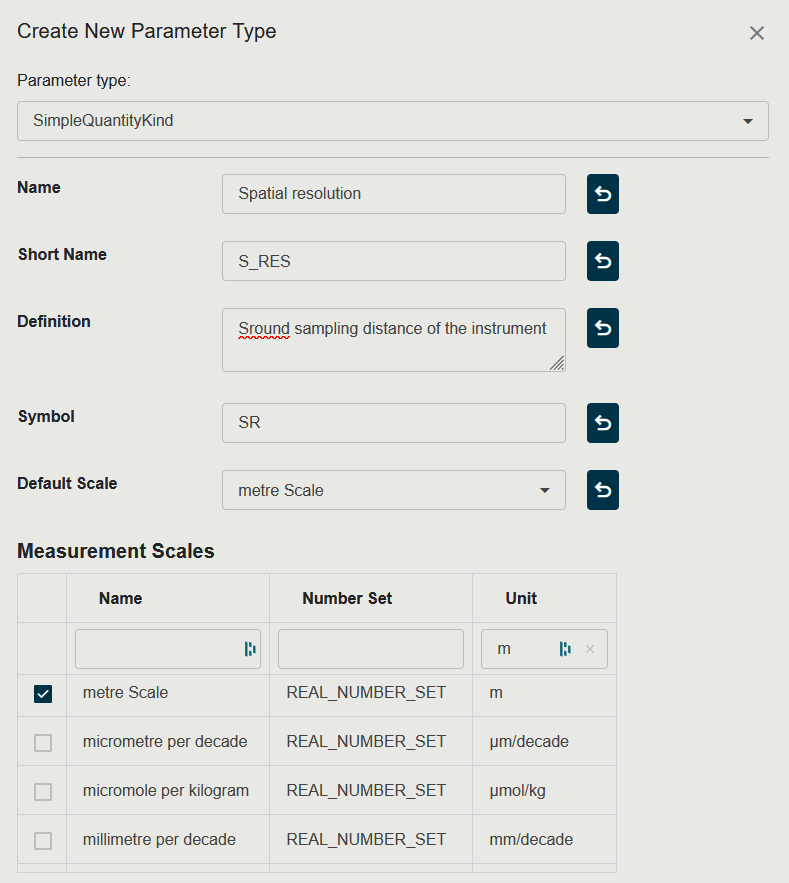Screen dimensions: 789x883
Task: Select the micromole per kilogram name cell
Action: 166,790
